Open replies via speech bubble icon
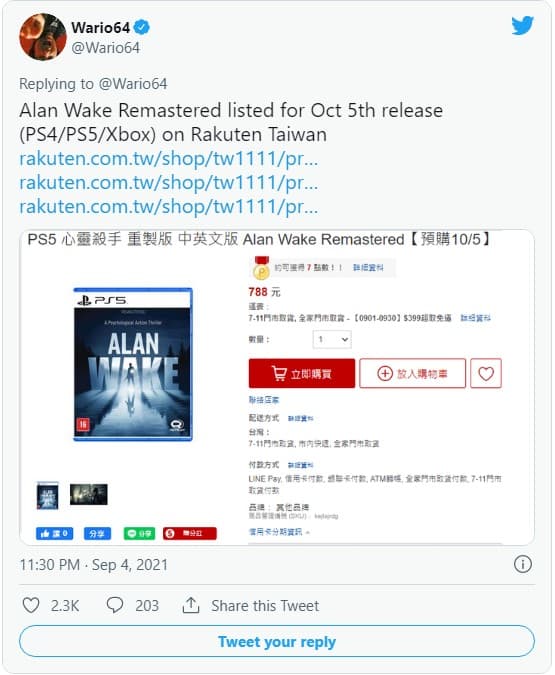555x675 pixels. (115, 605)
